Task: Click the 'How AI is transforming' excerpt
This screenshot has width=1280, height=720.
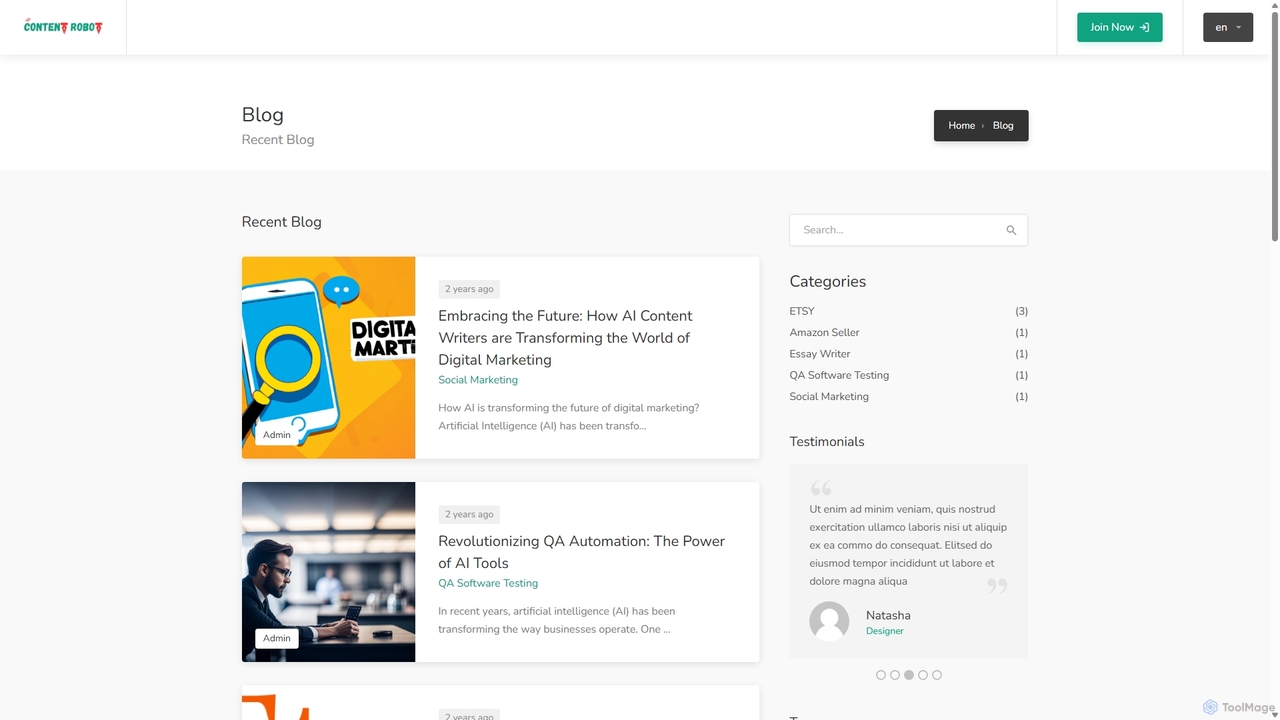Action: tap(569, 417)
